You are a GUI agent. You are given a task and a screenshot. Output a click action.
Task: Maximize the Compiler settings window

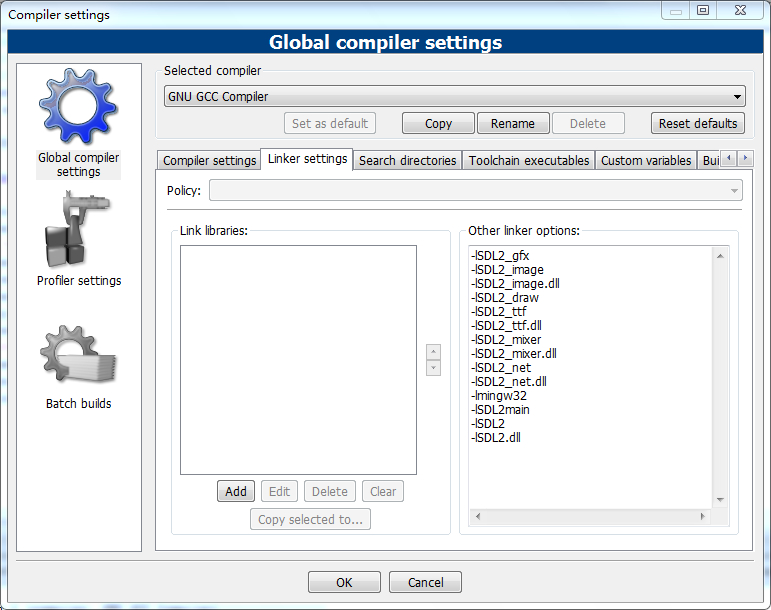pyautogui.click(x=703, y=10)
